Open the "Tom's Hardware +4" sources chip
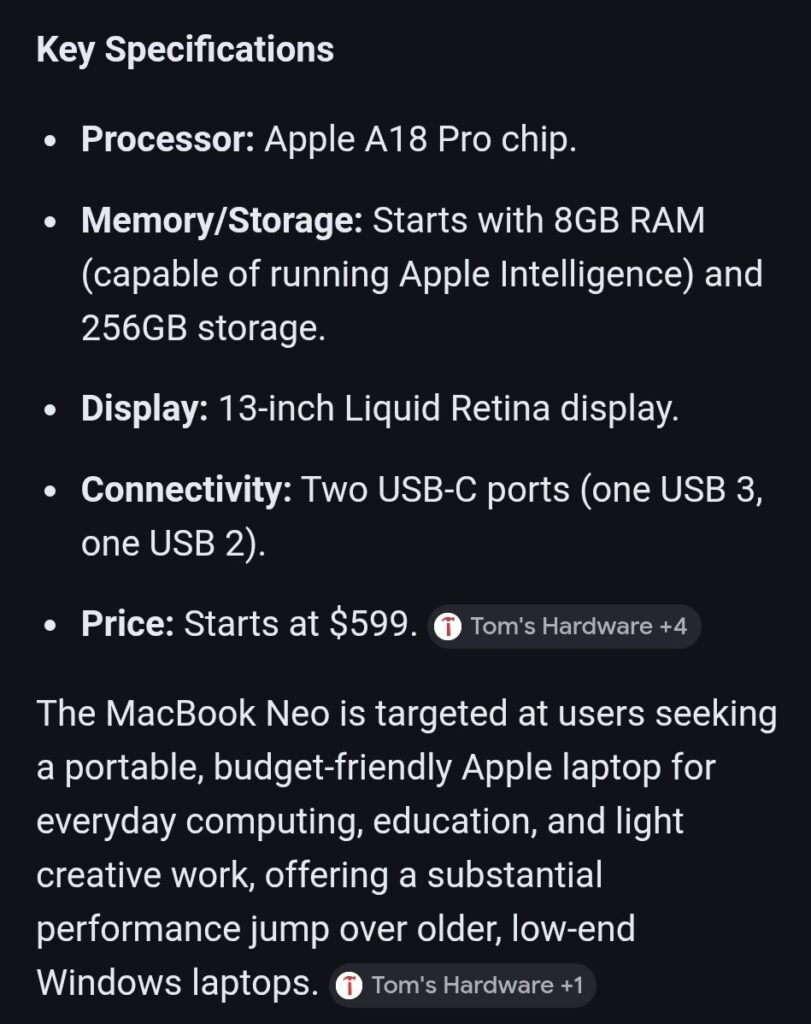Screen dimensions: 811x1024 click(565, 627)
